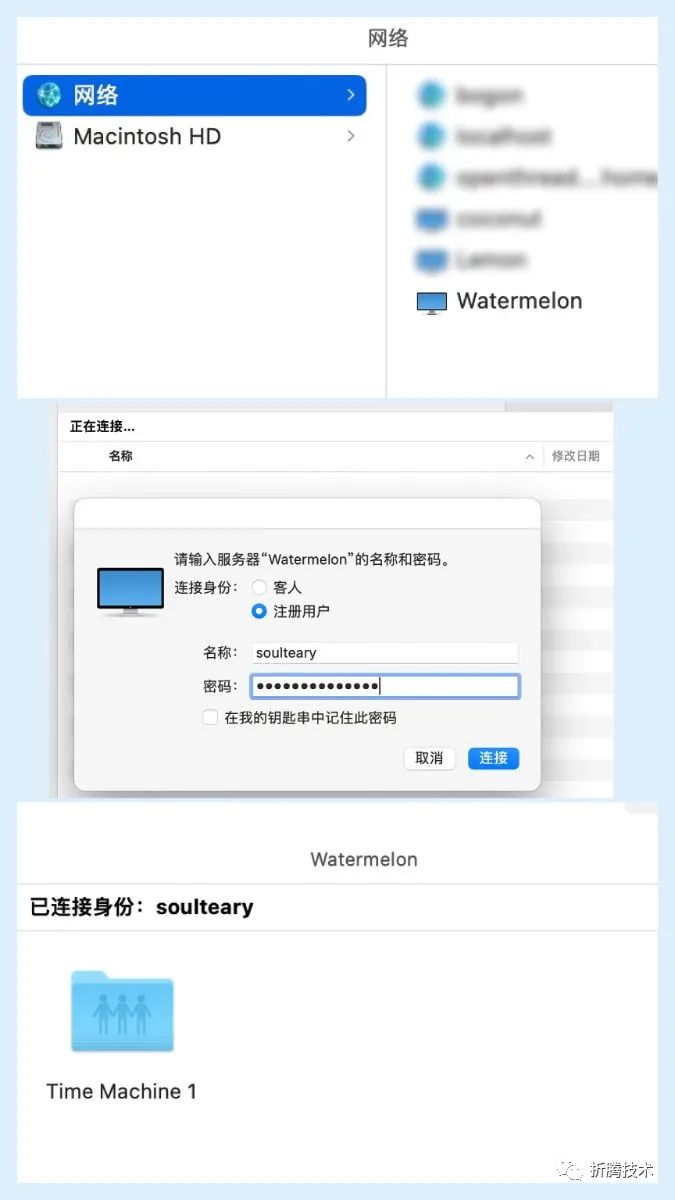The width and height of the screenshot is (675, 1200).
Task: Expand the 网络 row chevron
Action: coord(350,95)
